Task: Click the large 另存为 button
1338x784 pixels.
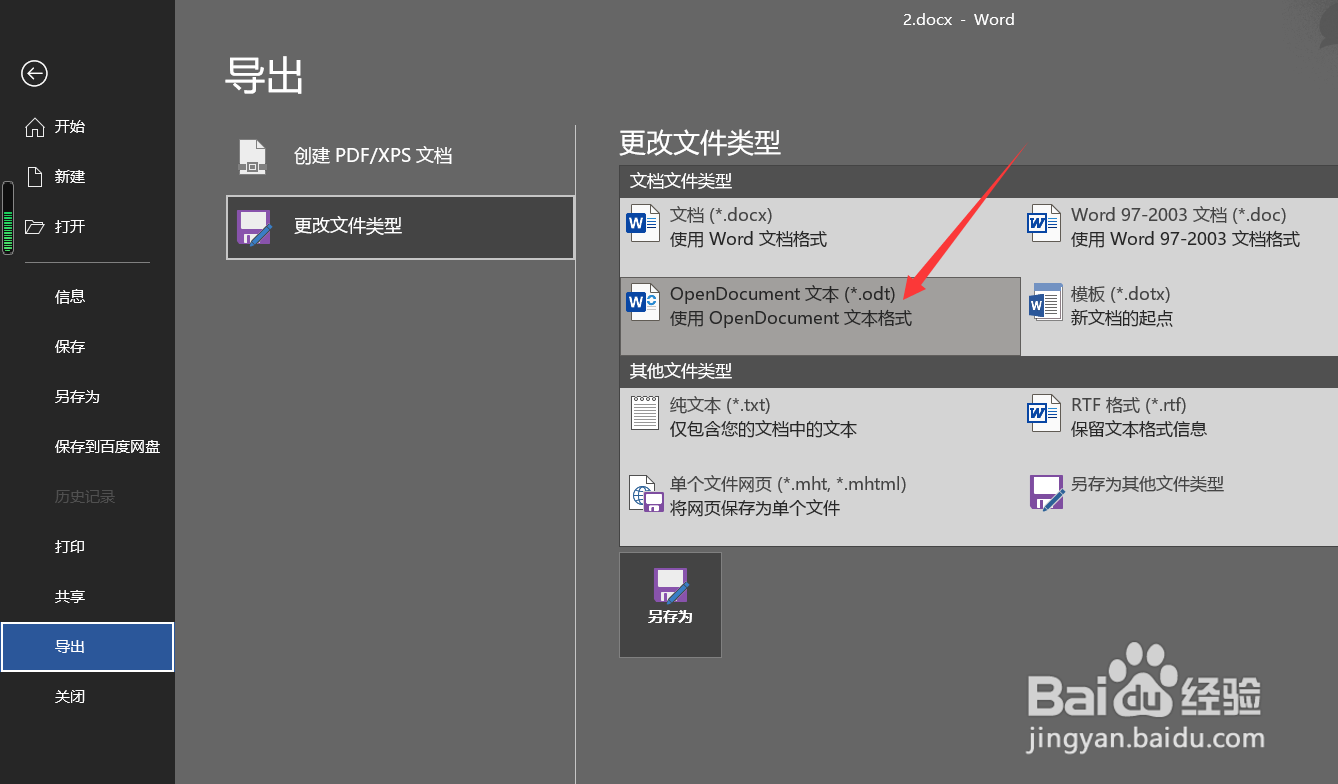Action: point(670,605)
